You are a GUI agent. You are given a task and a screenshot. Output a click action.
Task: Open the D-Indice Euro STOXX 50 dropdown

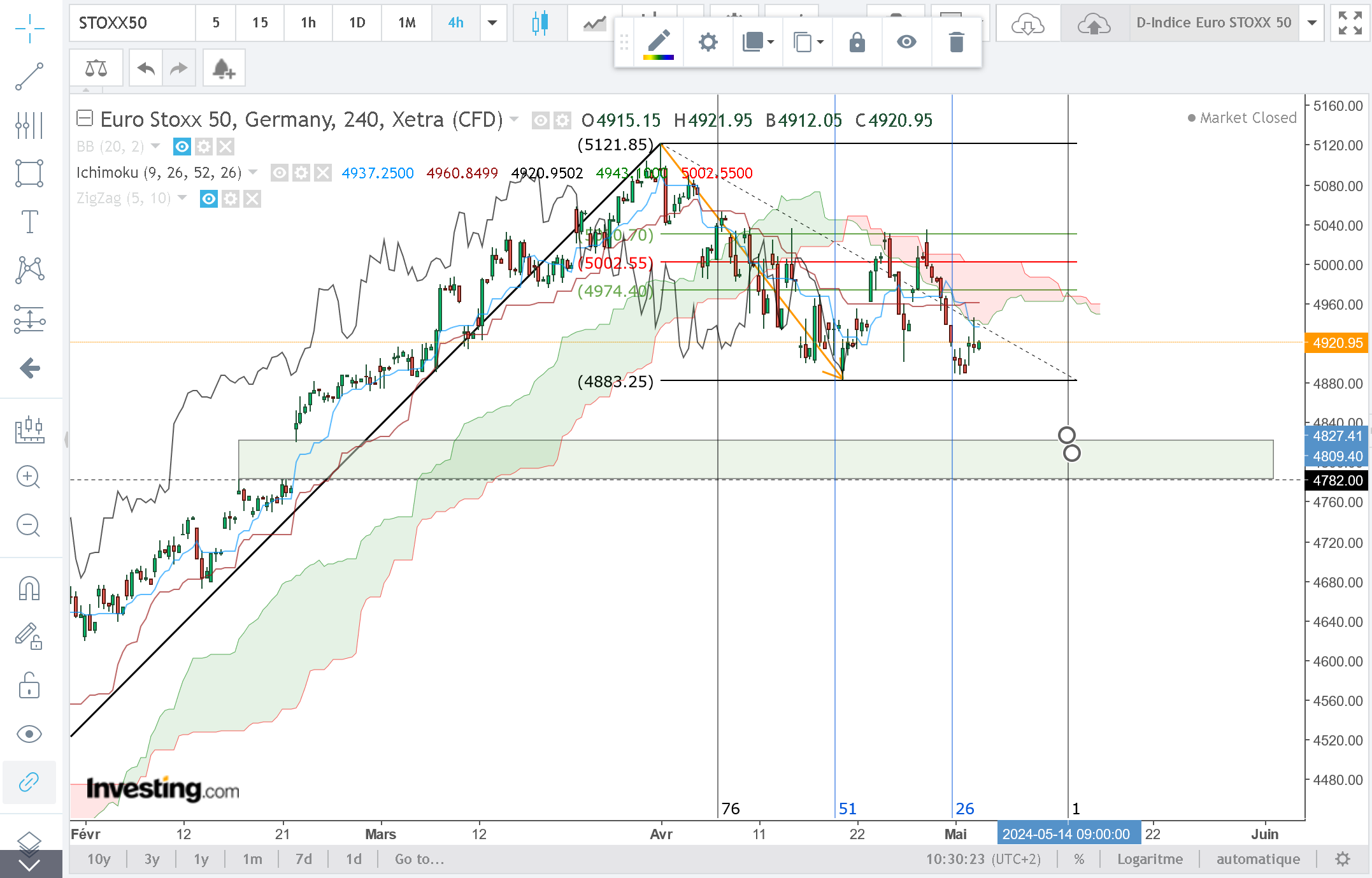(x=1312, y=23)
